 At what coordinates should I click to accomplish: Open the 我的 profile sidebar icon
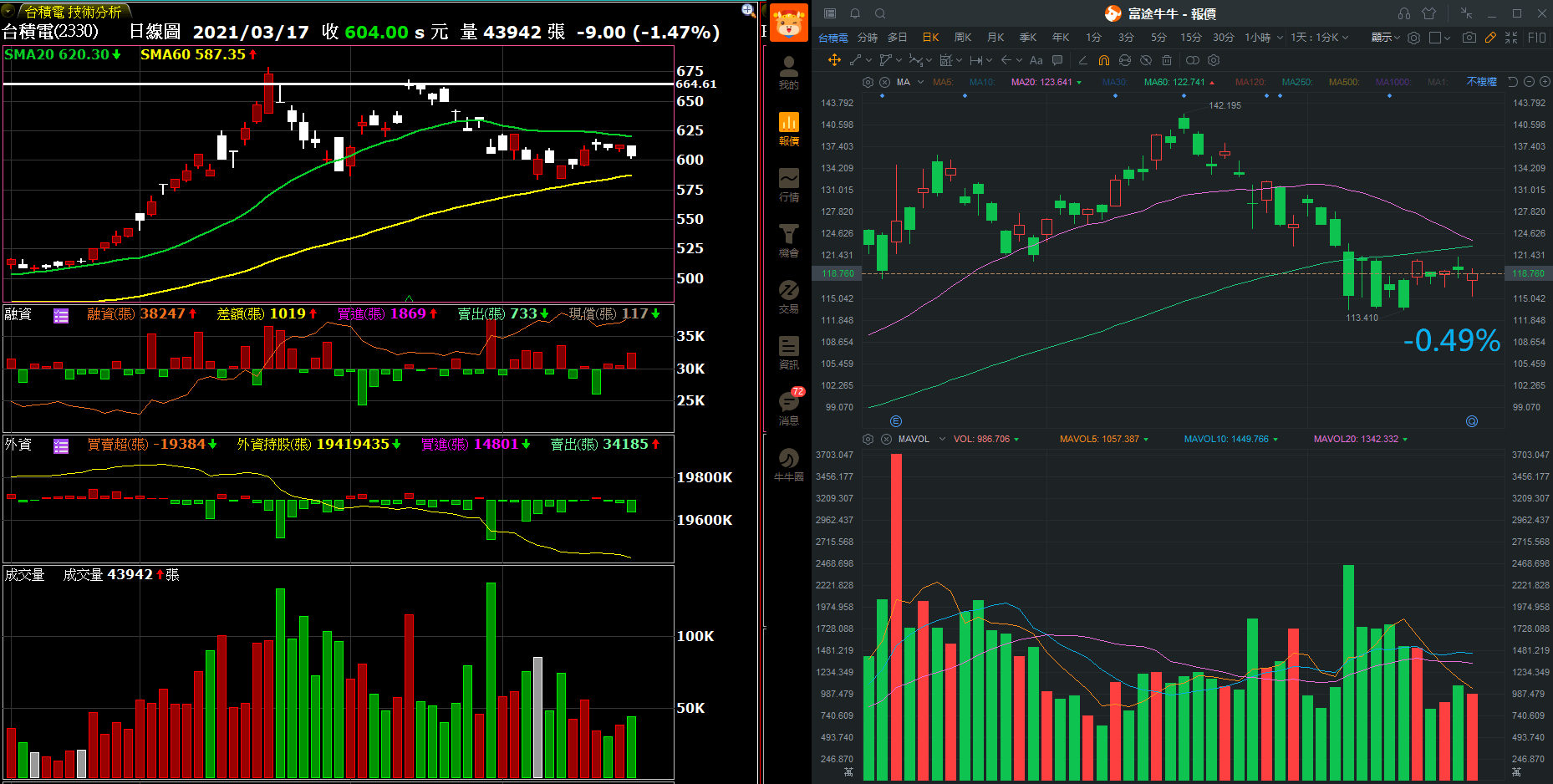(x=788, y=72)
